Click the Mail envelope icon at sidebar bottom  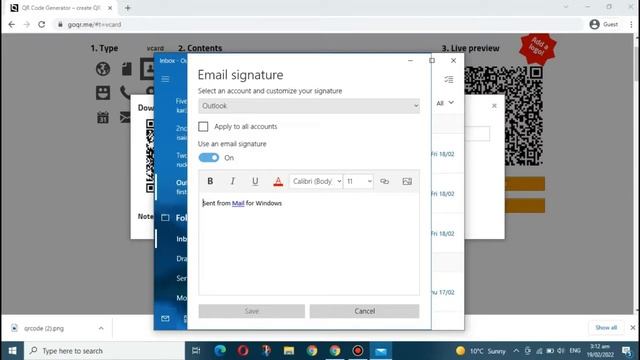165,318
